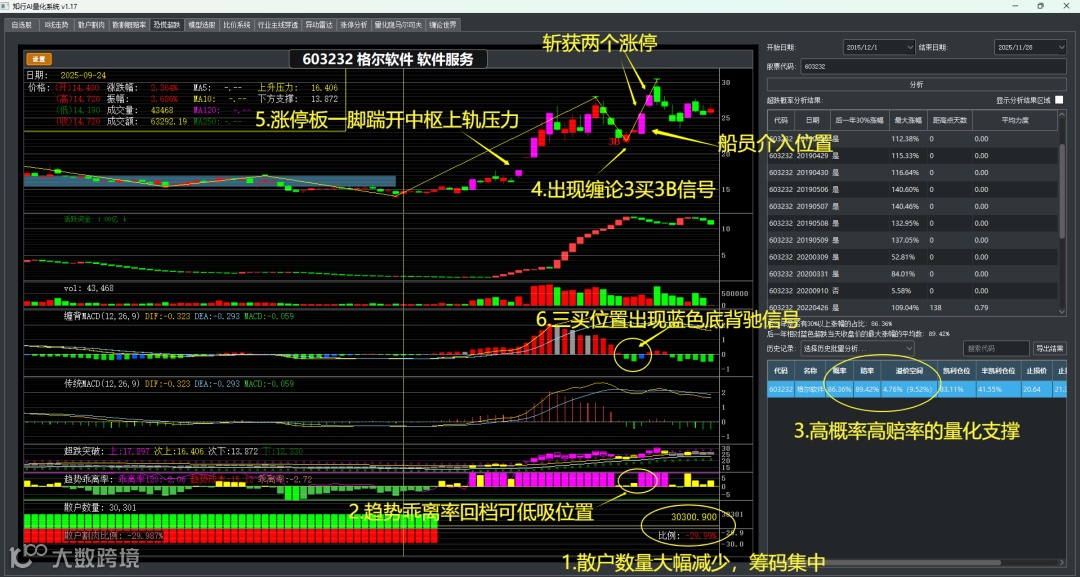Switch to the 模型选股 tab
Image resolution: width=1080 pixels, height=577 pixels.
tap(202, 25)
